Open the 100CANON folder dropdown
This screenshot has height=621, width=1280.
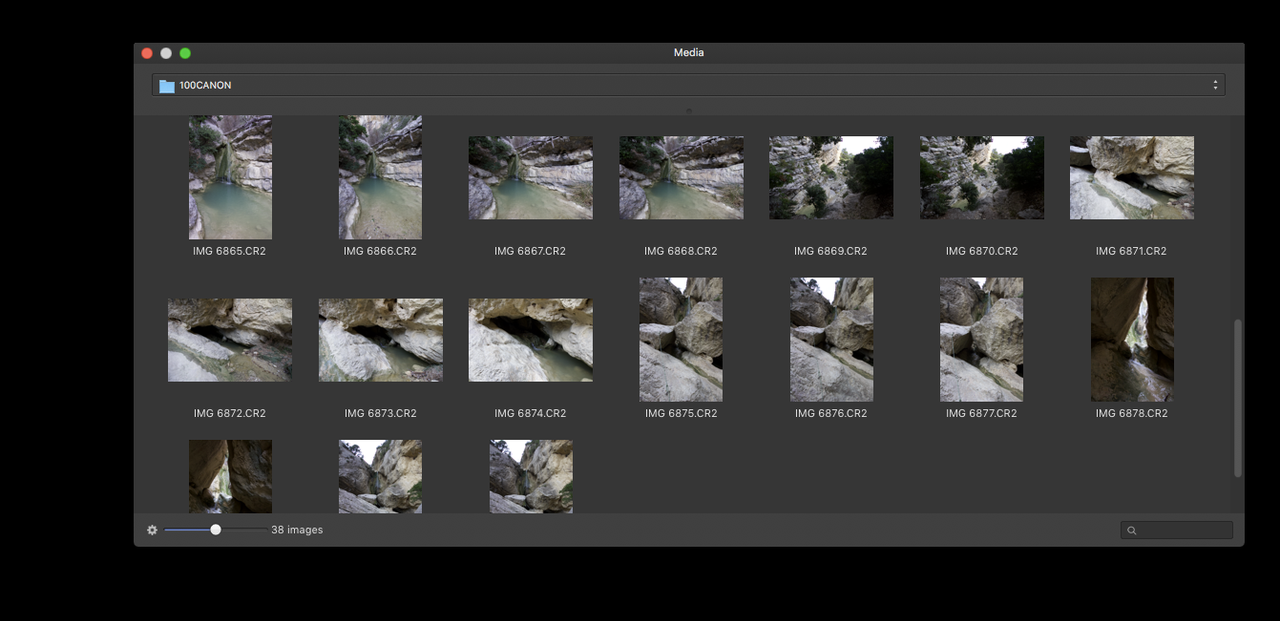tap(688, 85)
